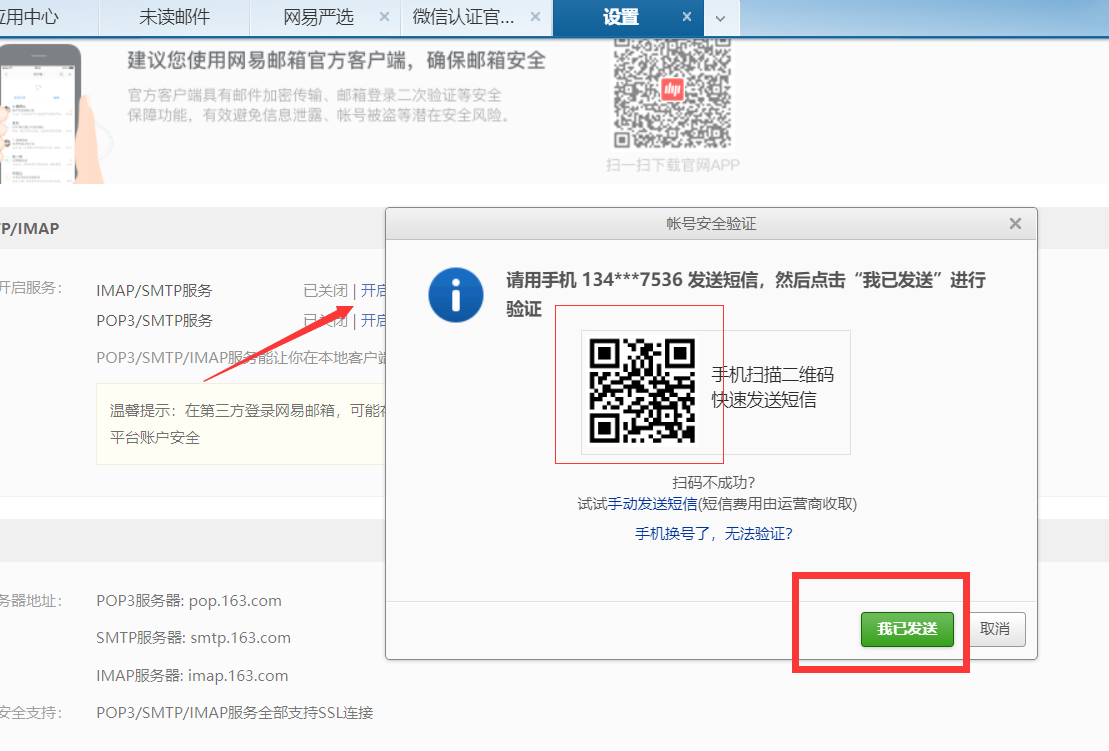
Task: Click the green 我已发送 button
Action: coord(907,629)
